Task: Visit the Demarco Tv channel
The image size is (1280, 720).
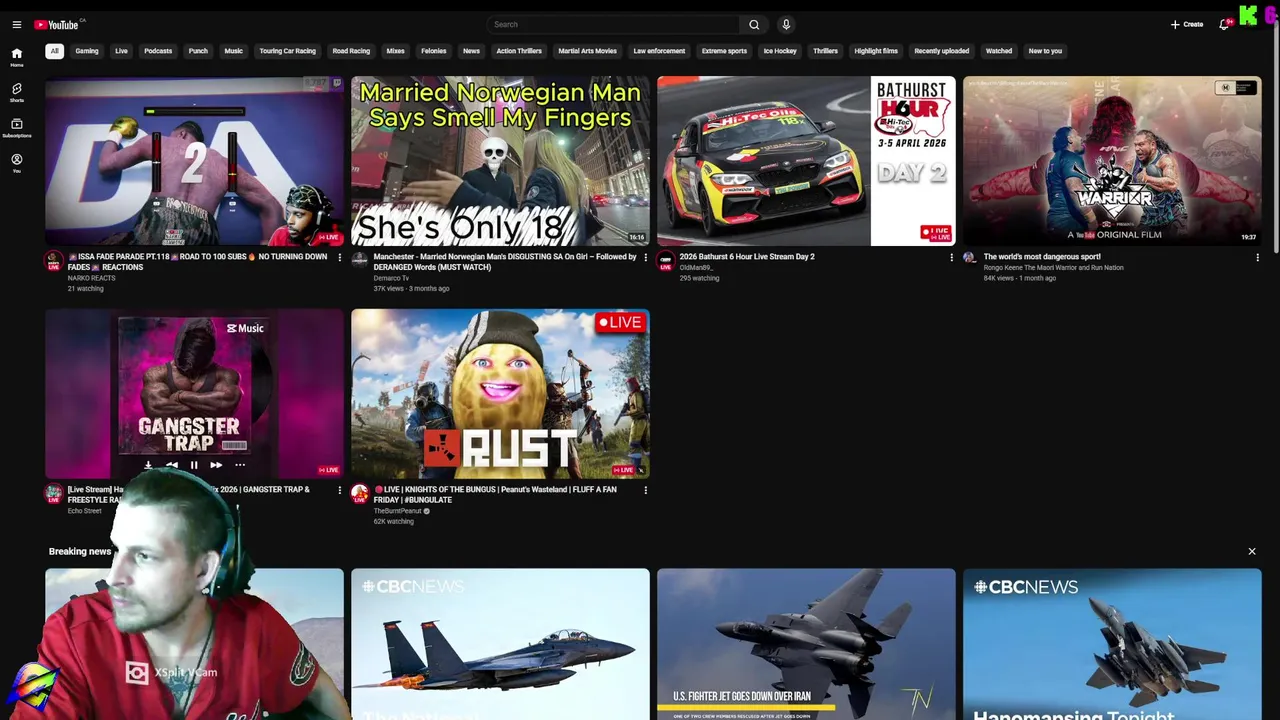Action: point(391,278)
